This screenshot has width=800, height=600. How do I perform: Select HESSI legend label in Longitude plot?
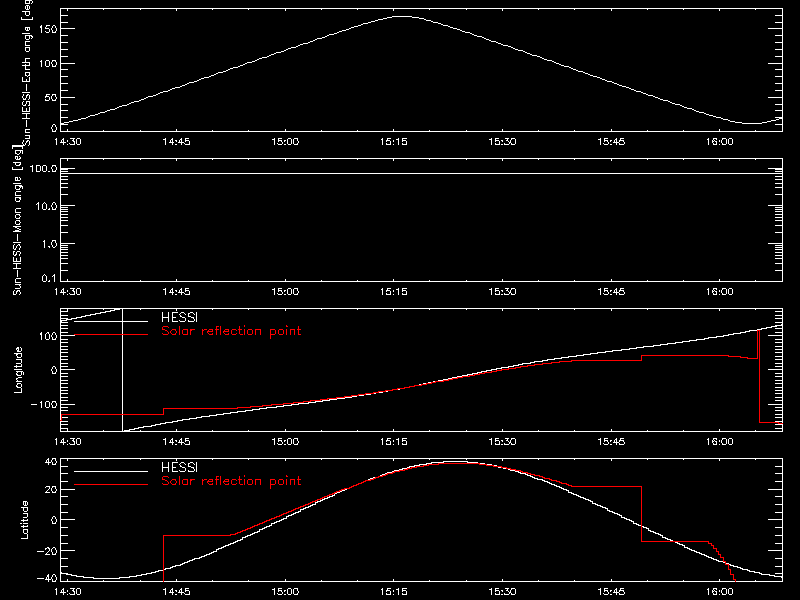[x=179, y=318]
